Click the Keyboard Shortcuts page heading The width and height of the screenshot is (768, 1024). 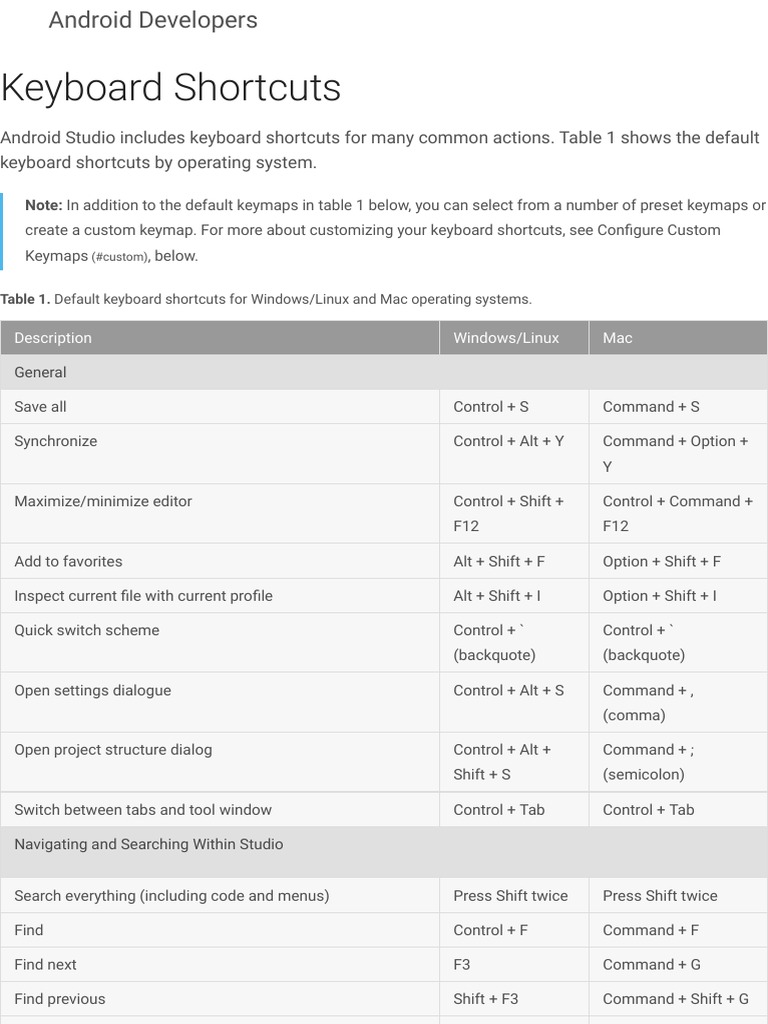tap(171, 88)
